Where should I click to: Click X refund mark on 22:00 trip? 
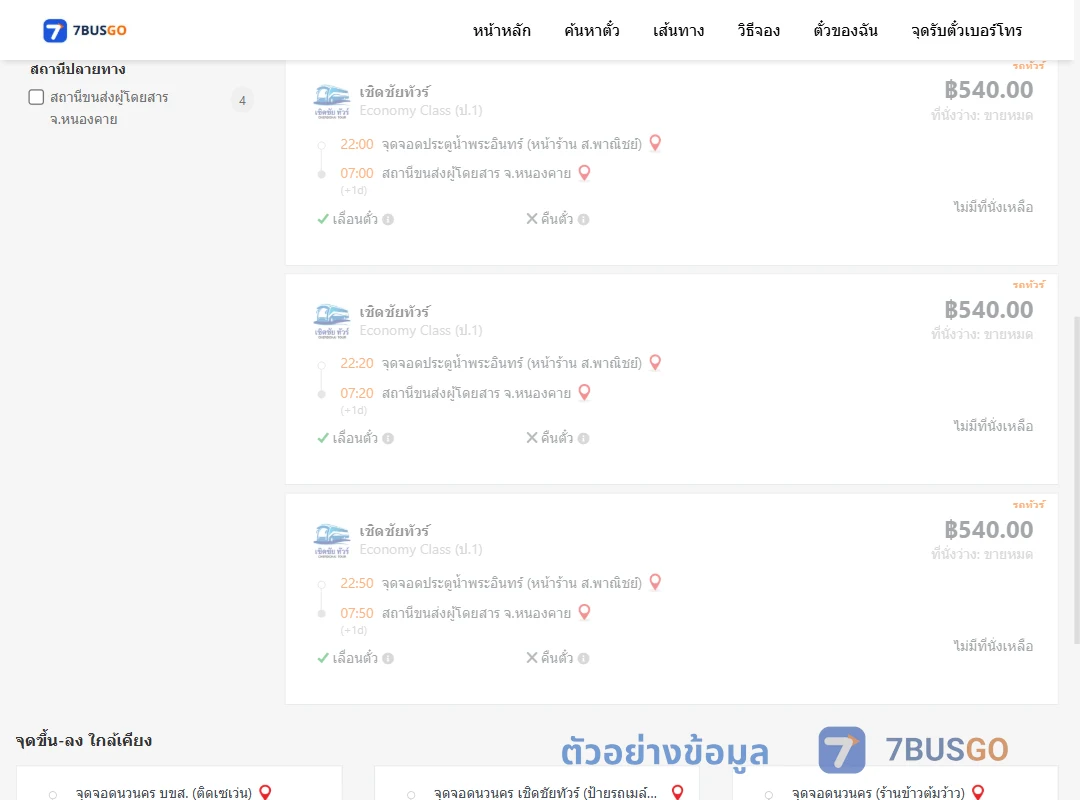point(532,218)
